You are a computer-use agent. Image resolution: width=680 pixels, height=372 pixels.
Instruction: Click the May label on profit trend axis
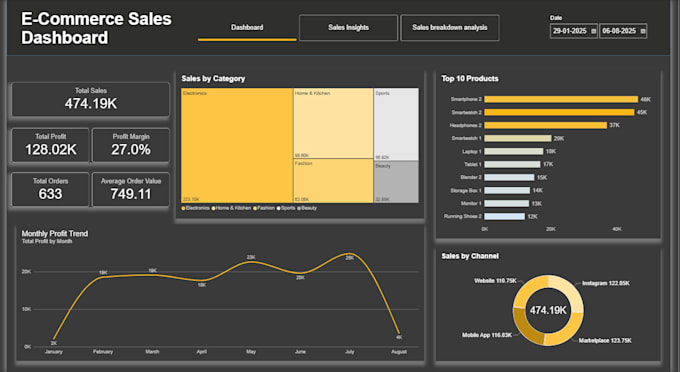click(251, 352)
